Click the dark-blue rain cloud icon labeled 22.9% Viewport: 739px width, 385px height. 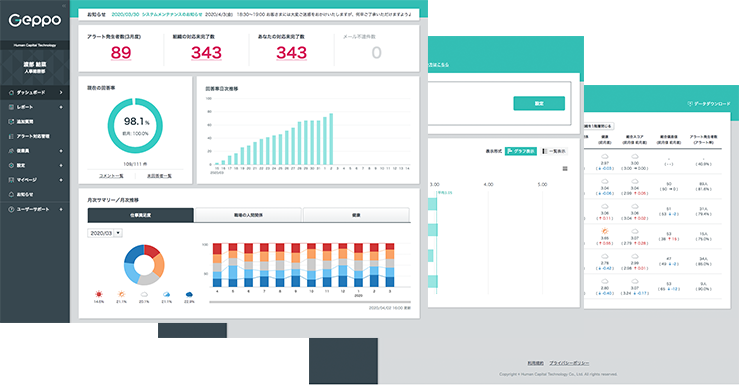[x=189, y=294]
